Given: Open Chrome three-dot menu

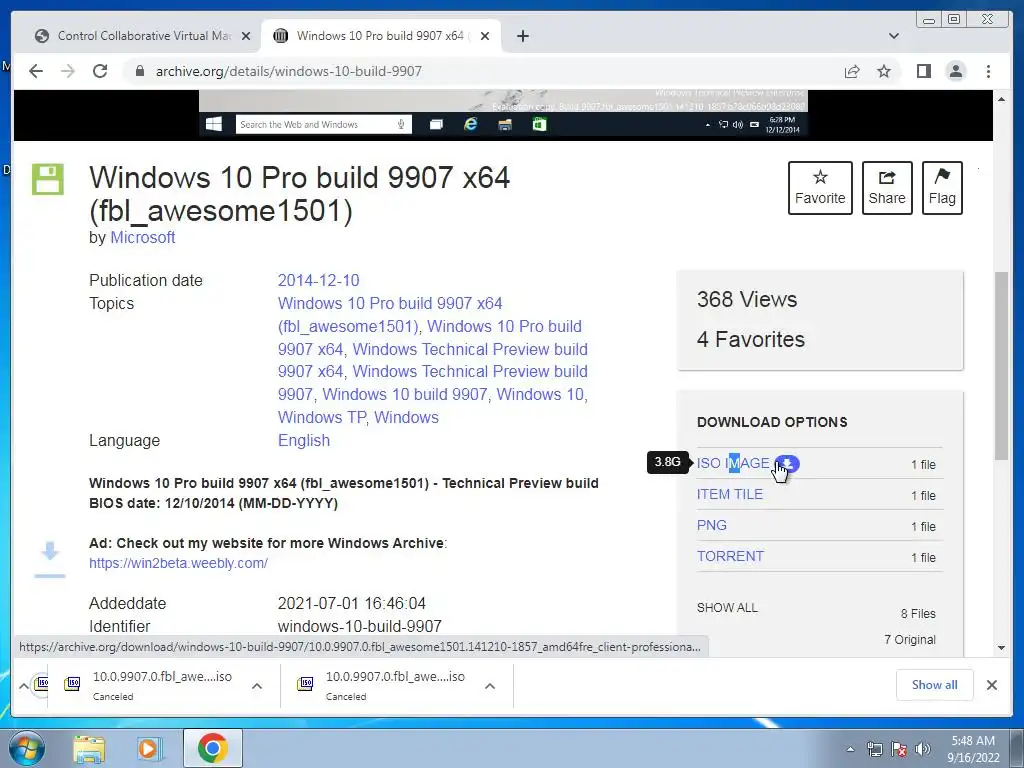Looking at the screenshot, I should click(x=988, y=71).
